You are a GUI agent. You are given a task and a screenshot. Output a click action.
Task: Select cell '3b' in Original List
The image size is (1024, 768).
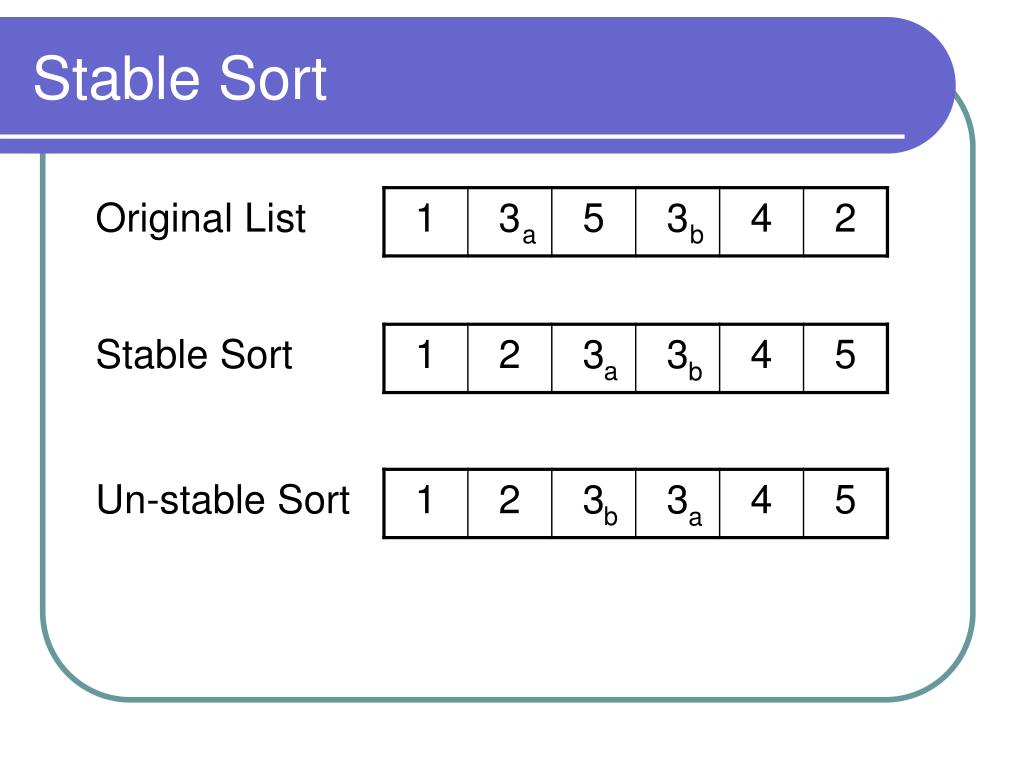[678, 221]
